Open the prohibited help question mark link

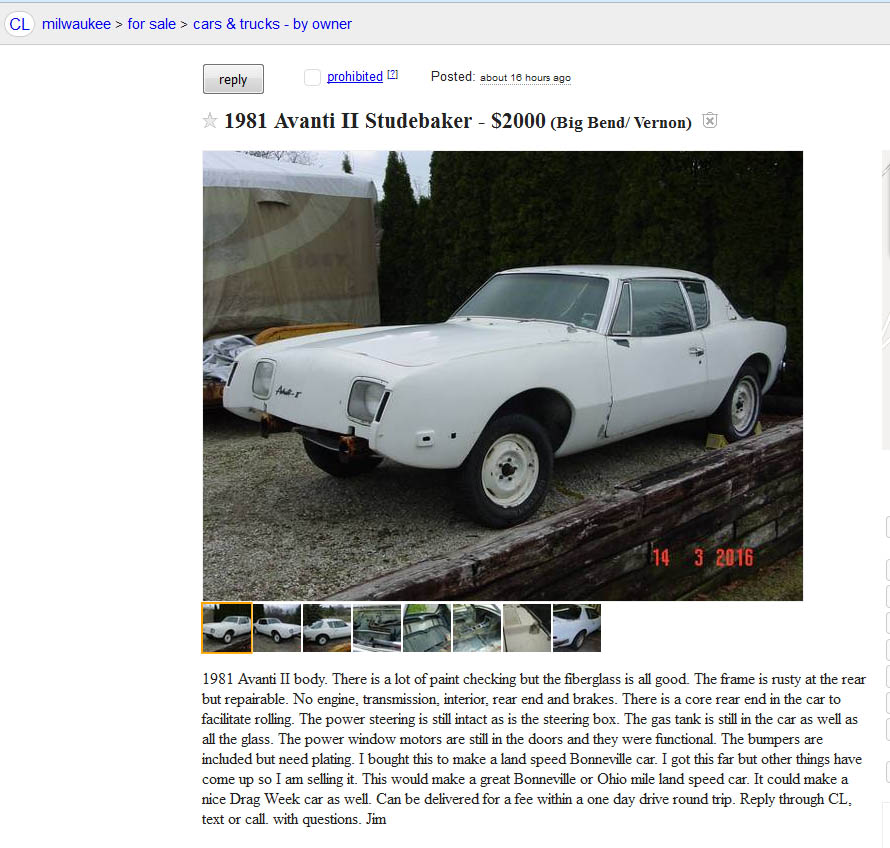click(392, 74)
